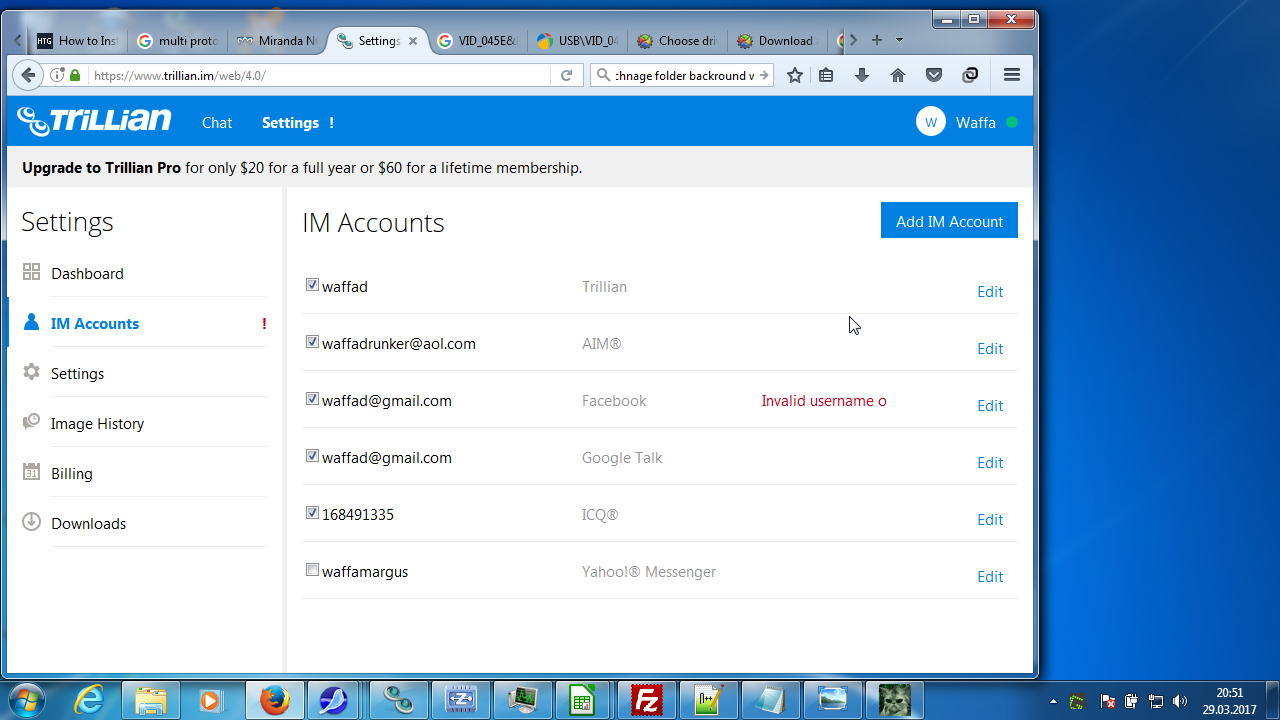This screenshot has height=720, width=1280.
Task: Close the Settings browser tab
Action: click(413, 41)
